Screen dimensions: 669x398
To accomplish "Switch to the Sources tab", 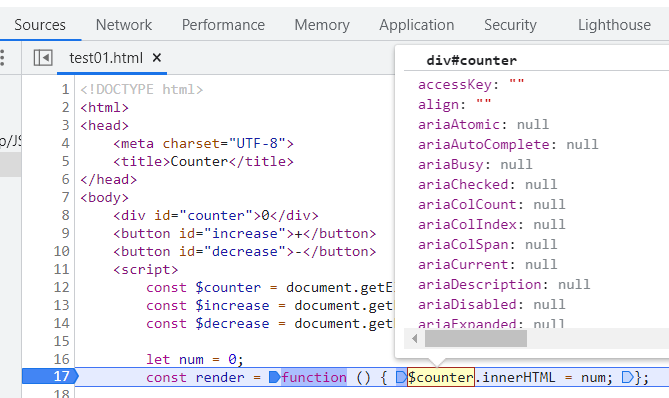I will pos(40,25).
